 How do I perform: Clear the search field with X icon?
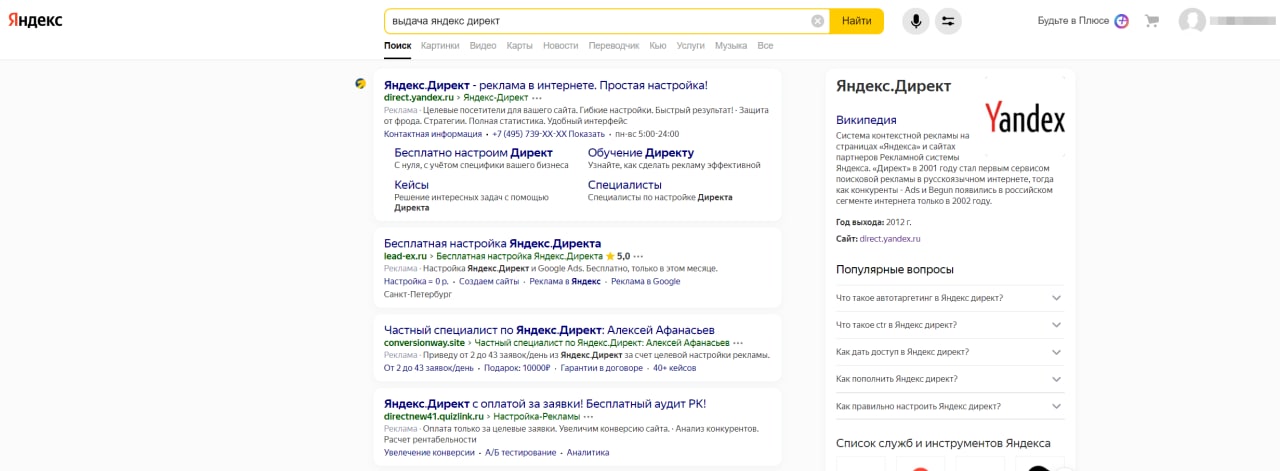click(818, 21)
